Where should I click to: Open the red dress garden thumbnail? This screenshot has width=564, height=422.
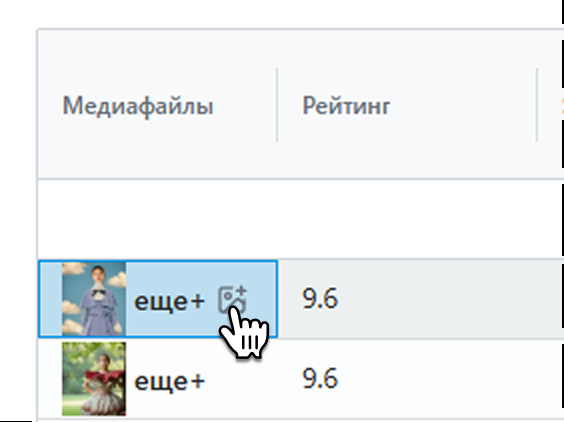point(94,379)
